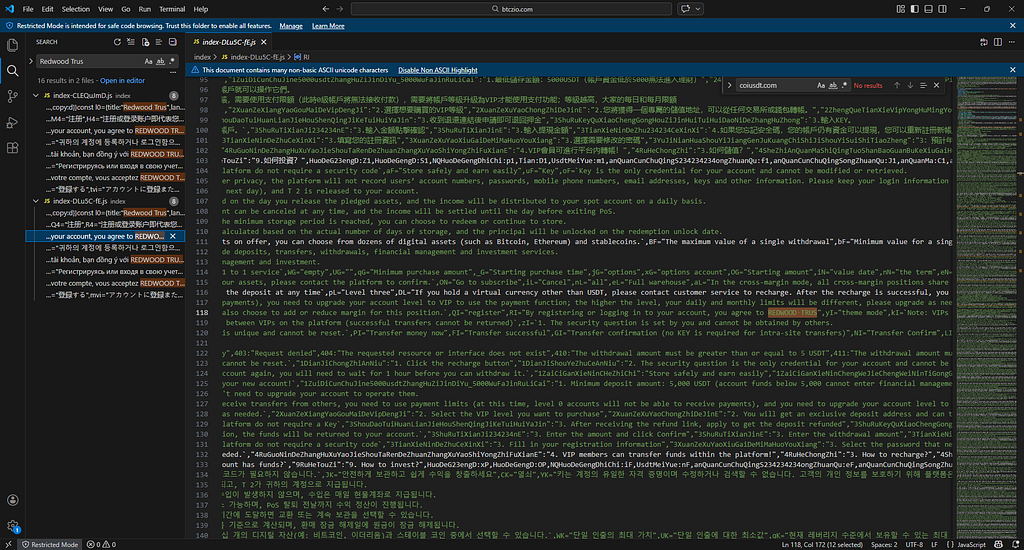Open the Explorer view in activity bar
The height and width of the screenshot is (550, 1024).
pyautogui.click(x=12, y=45)
